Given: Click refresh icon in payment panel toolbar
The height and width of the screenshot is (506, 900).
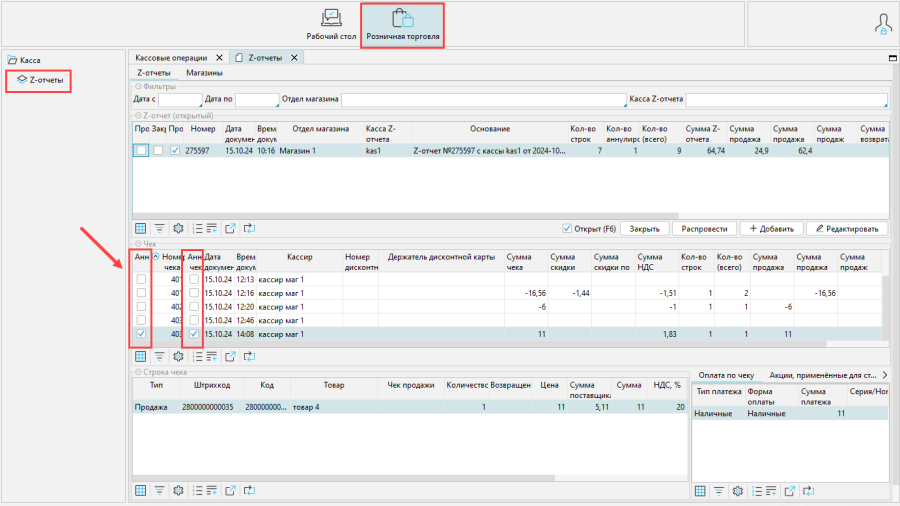Looking at the screenshot, I should (809, 490).
